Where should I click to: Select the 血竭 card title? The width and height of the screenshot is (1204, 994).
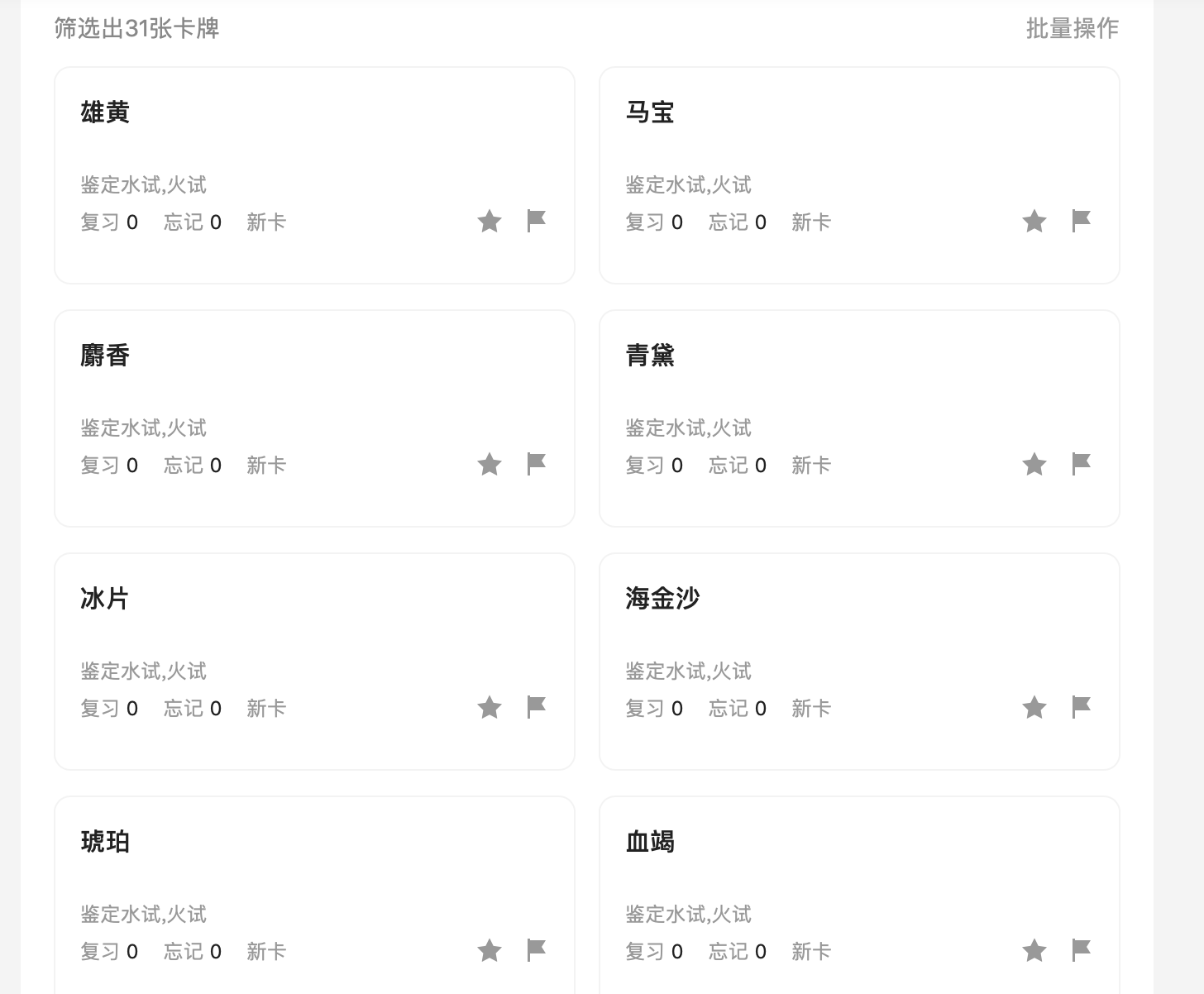tap(650, 842)
